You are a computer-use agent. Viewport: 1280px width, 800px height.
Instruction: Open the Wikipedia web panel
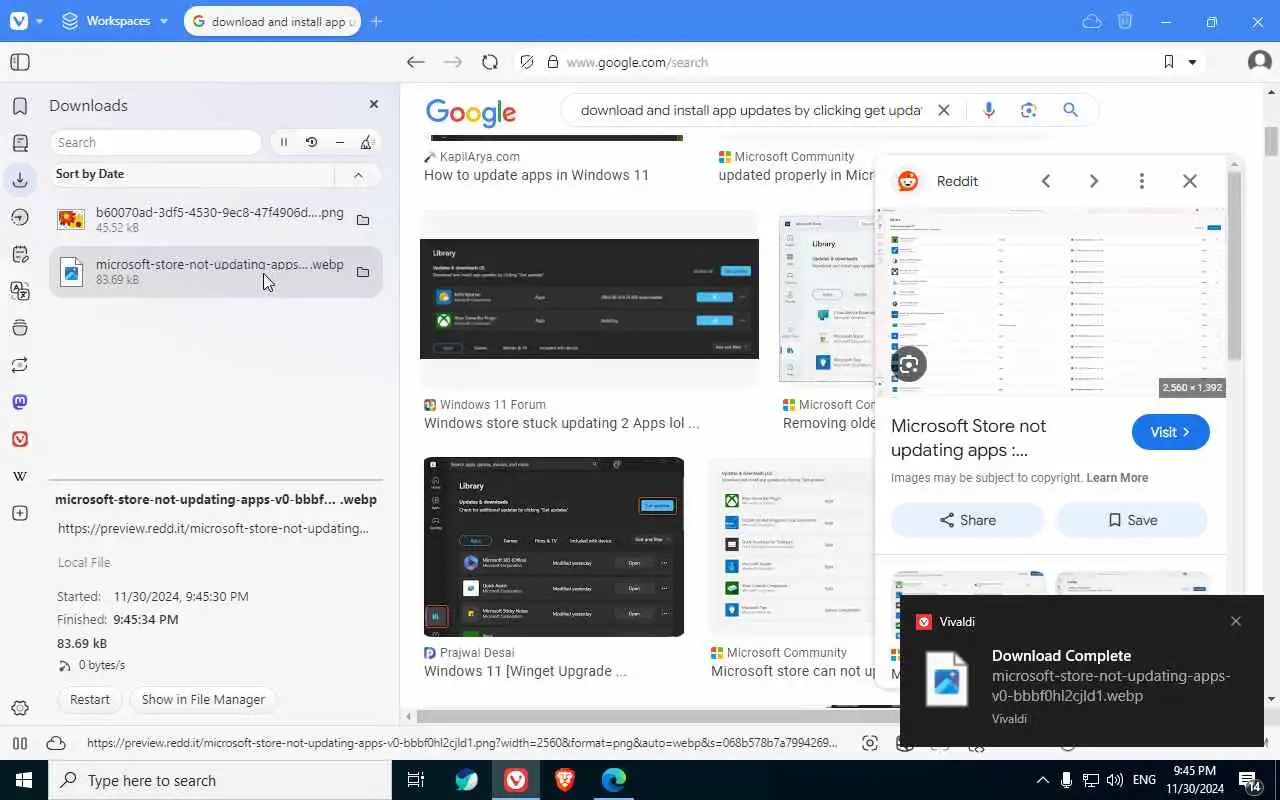(x=20, y=476)
